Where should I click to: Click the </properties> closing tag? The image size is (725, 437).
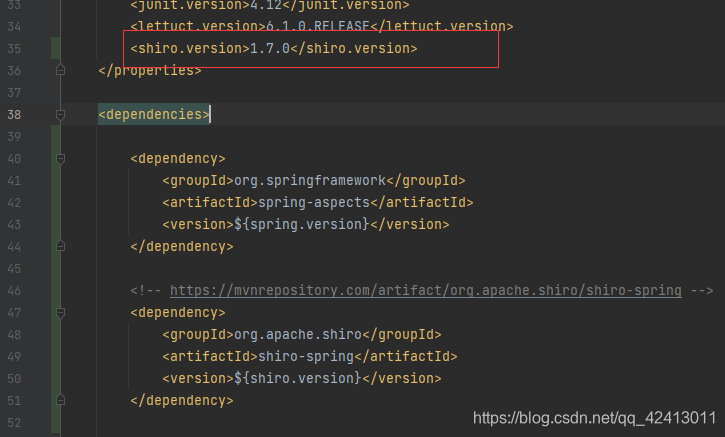click(x=150, y=70)
